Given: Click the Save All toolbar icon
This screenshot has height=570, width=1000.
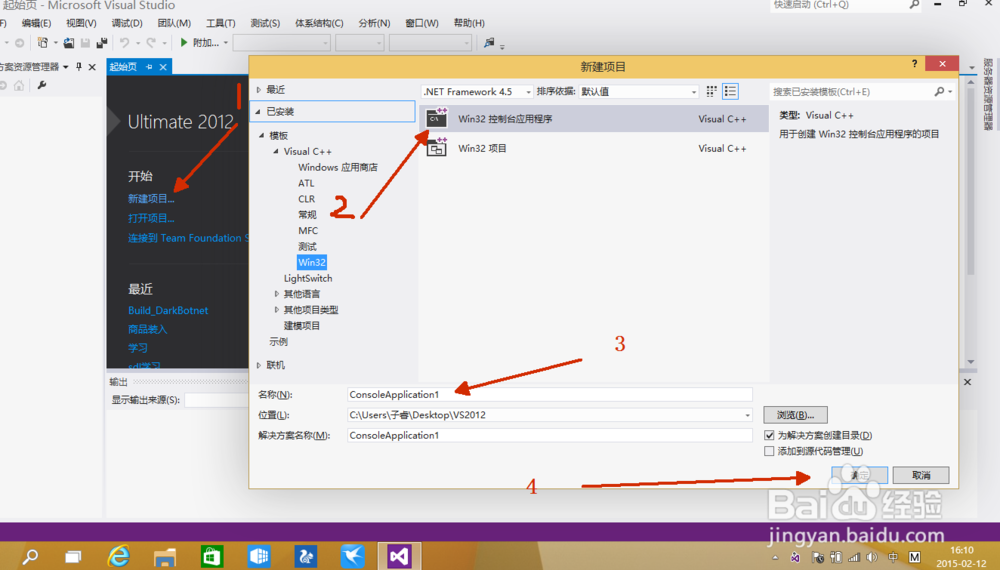Looking at the screenshot, I should [101, 43].
